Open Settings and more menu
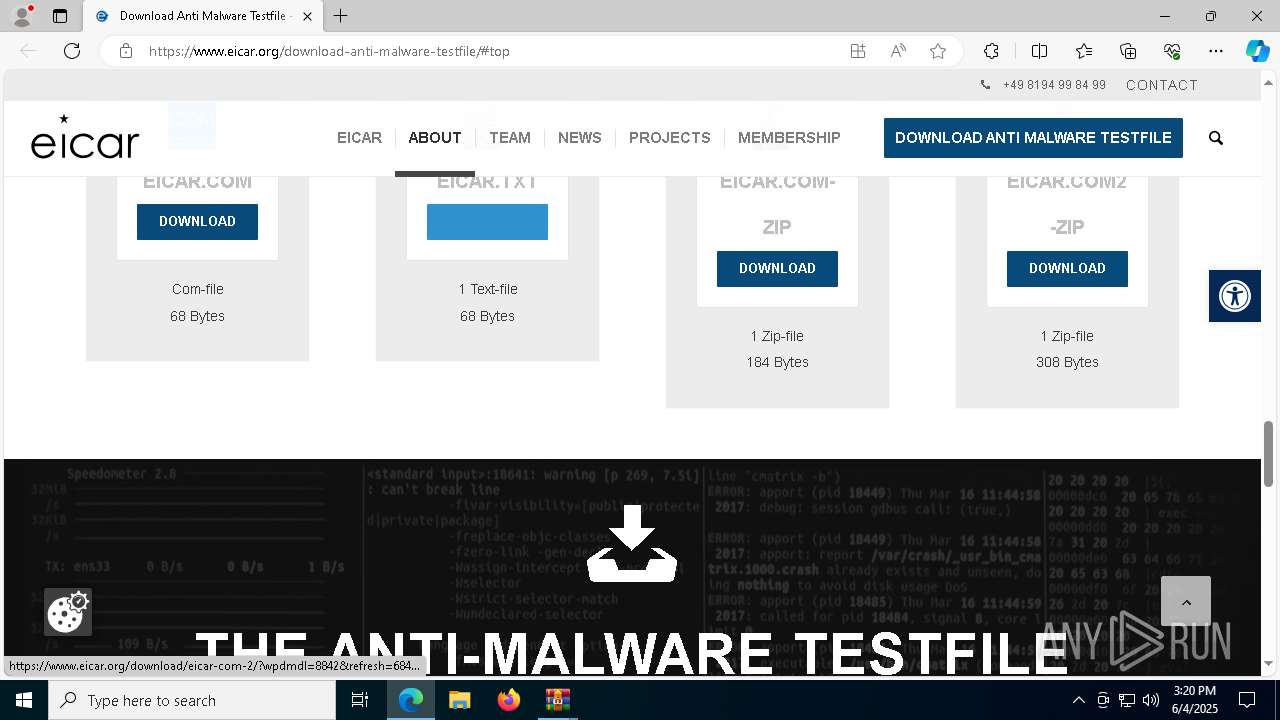The height and width of the screenshot is (720, 1280). (x=1216, y=51)
